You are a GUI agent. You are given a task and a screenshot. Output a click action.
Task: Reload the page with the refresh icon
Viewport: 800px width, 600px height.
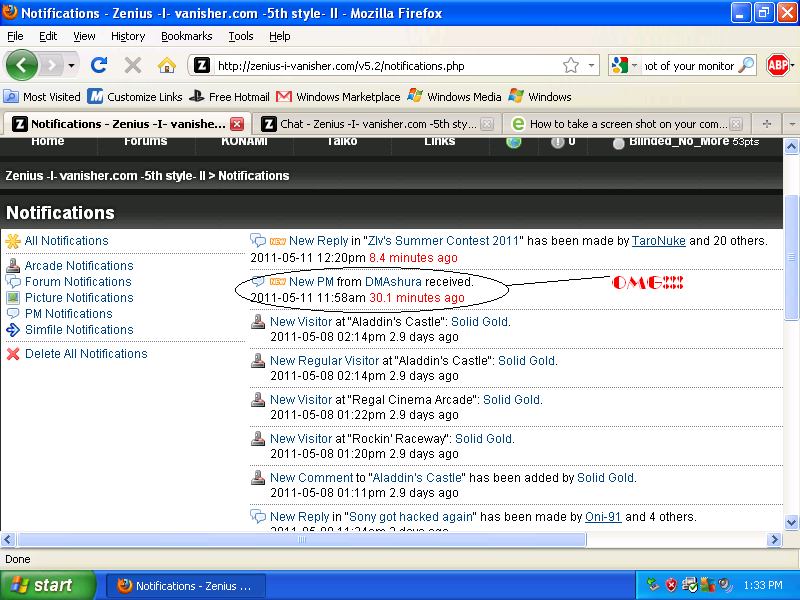click(98, 65)
